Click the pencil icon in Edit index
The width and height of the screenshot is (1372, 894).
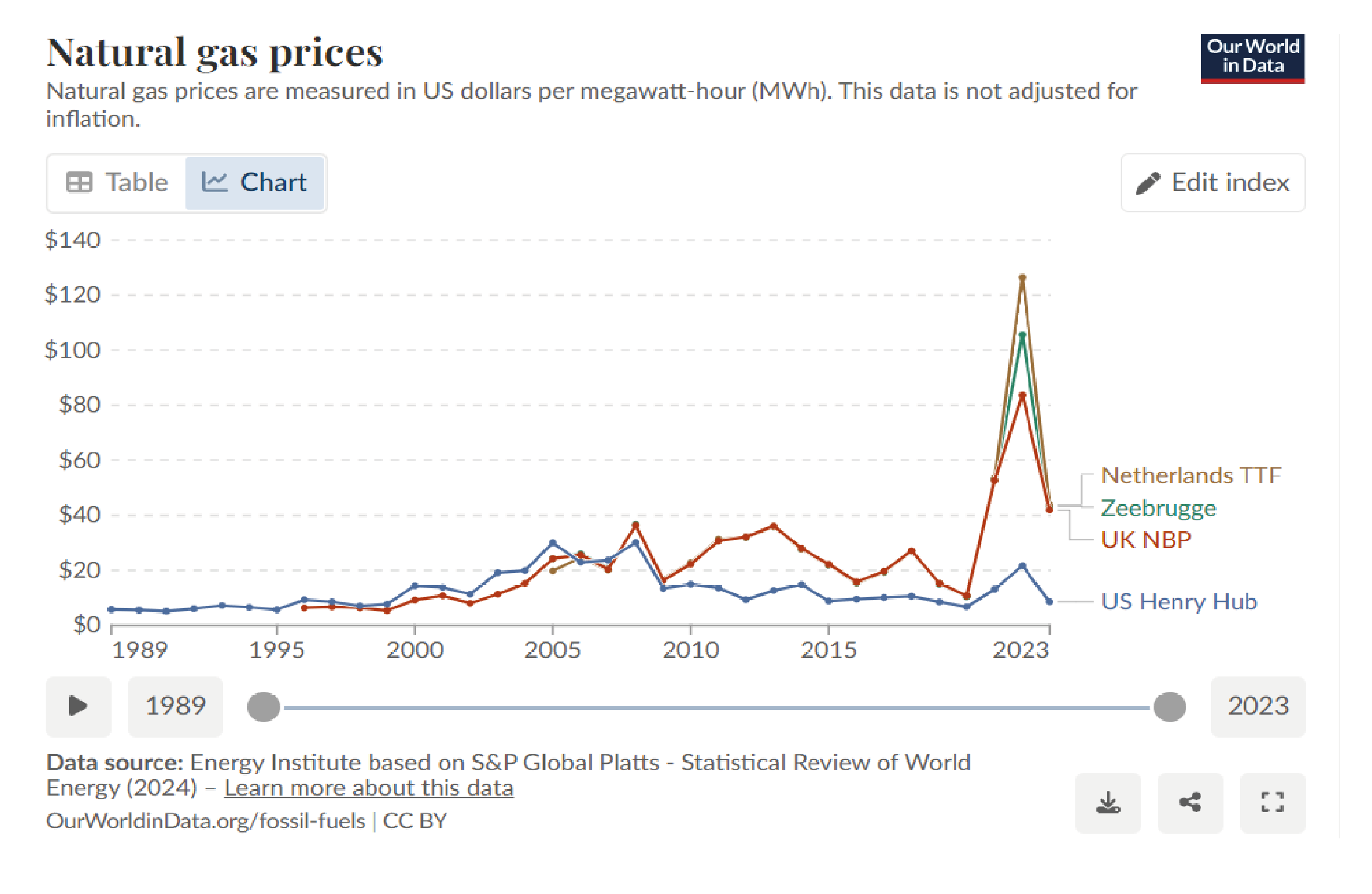[x=1147, y=183]
